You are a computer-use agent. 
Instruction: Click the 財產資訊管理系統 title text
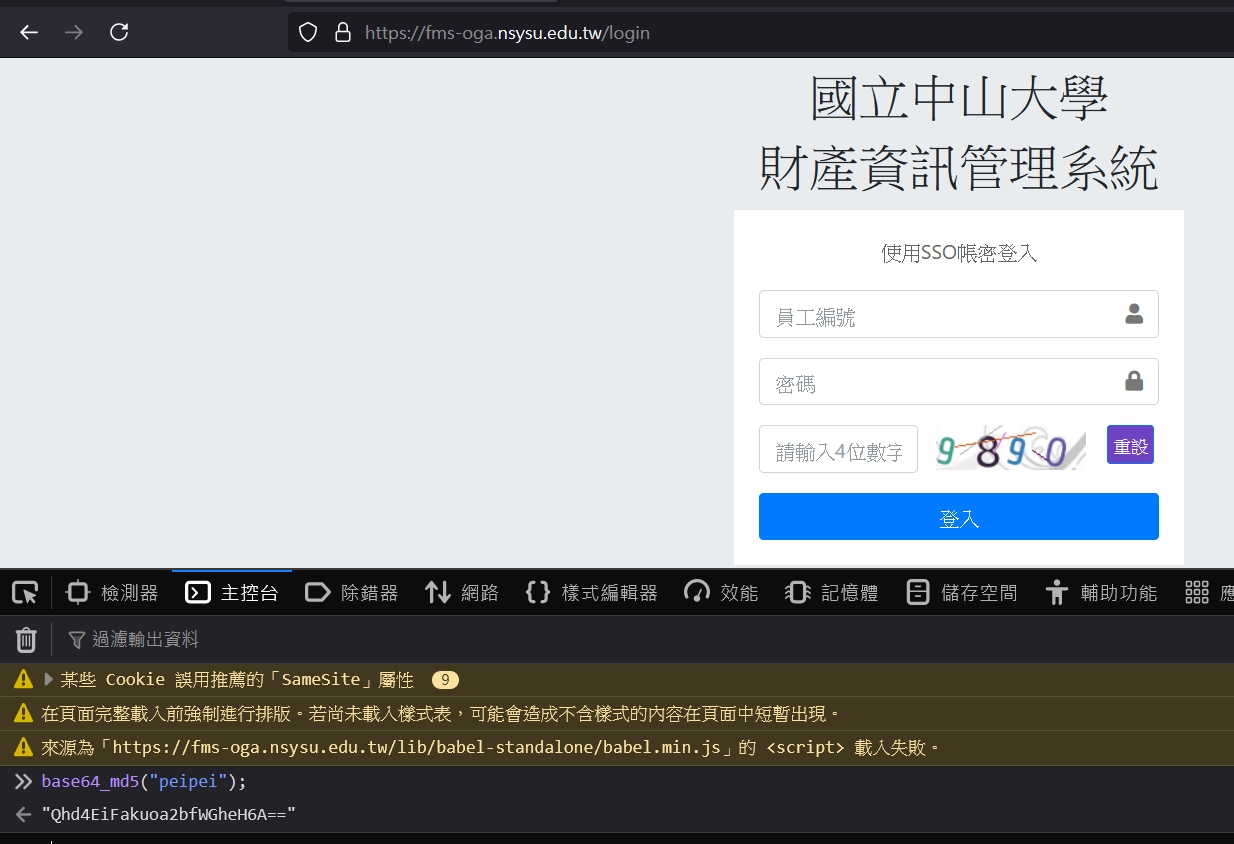958,167
